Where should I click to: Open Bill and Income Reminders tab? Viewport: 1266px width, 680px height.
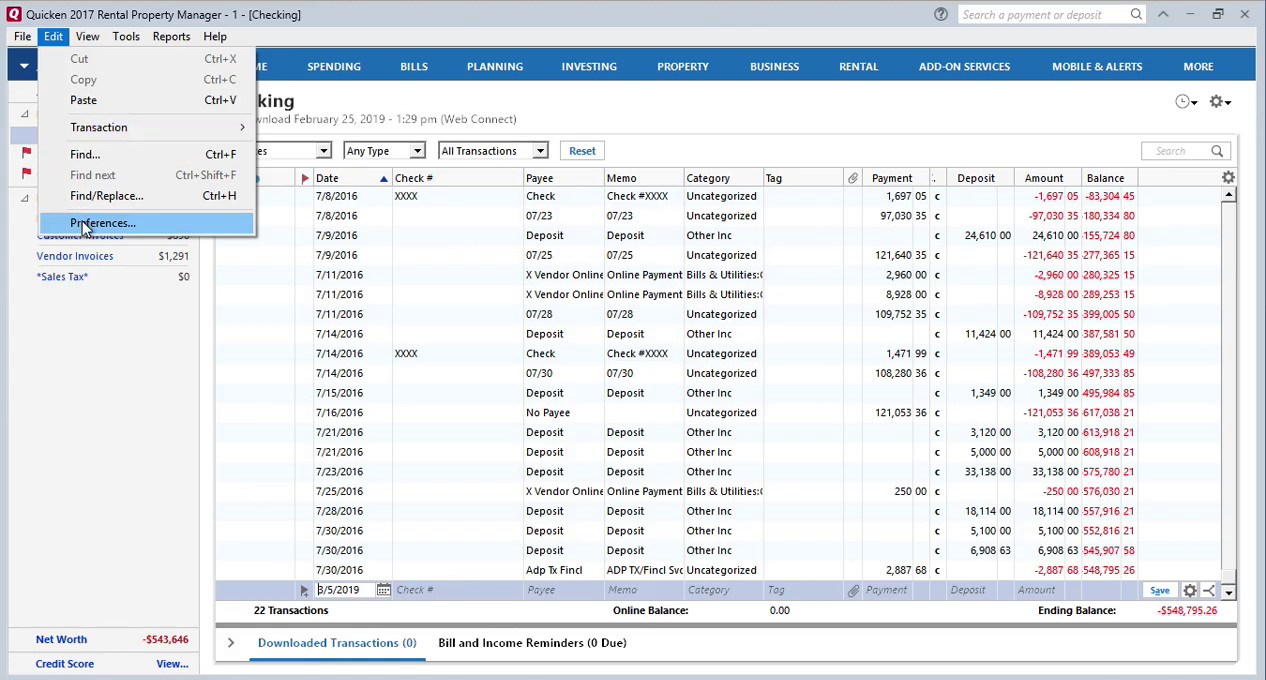point(532,643)
